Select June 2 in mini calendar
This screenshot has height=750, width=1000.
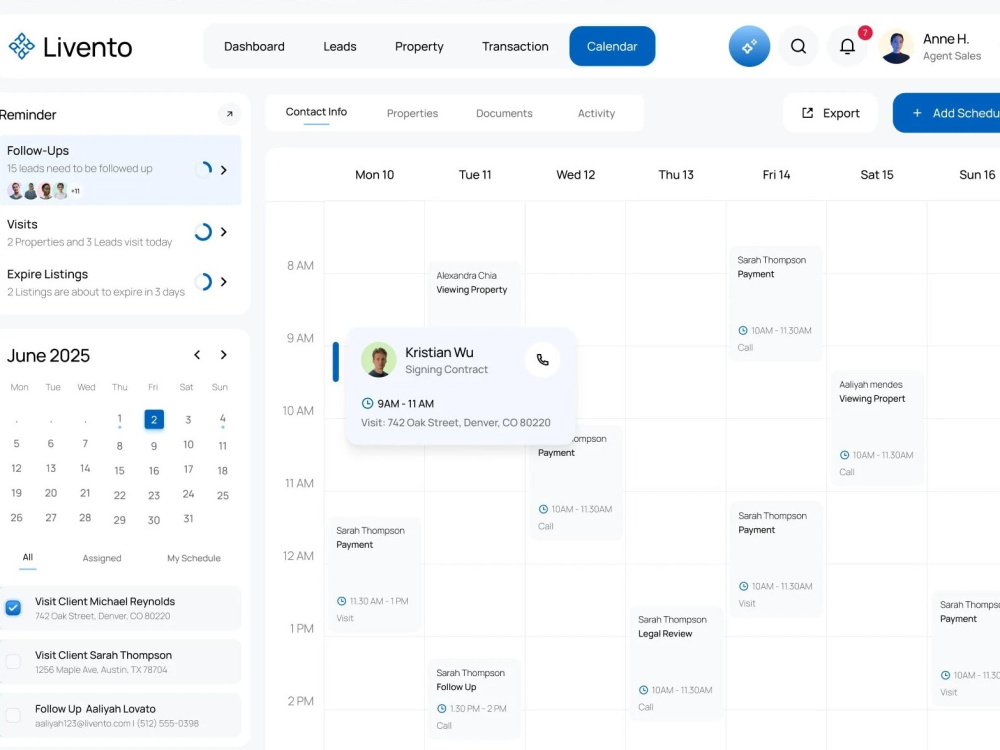[x=154, y=420]
